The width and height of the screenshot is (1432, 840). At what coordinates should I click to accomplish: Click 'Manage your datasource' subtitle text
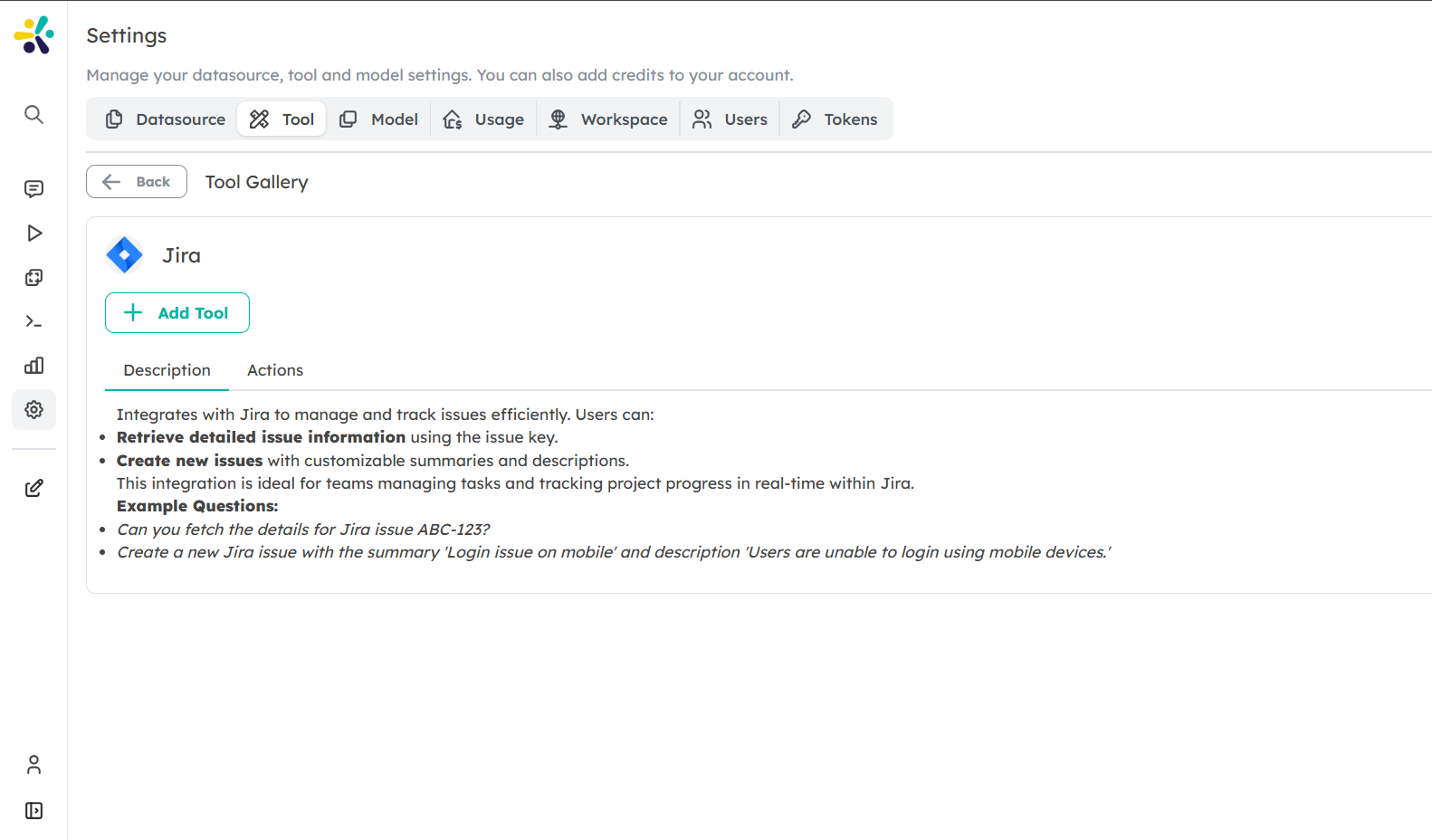point(439,75)
